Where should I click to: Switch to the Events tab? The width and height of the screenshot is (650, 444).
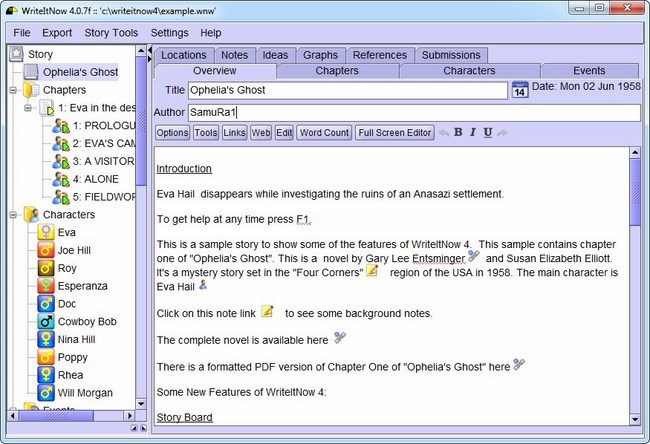coord(589,70)
